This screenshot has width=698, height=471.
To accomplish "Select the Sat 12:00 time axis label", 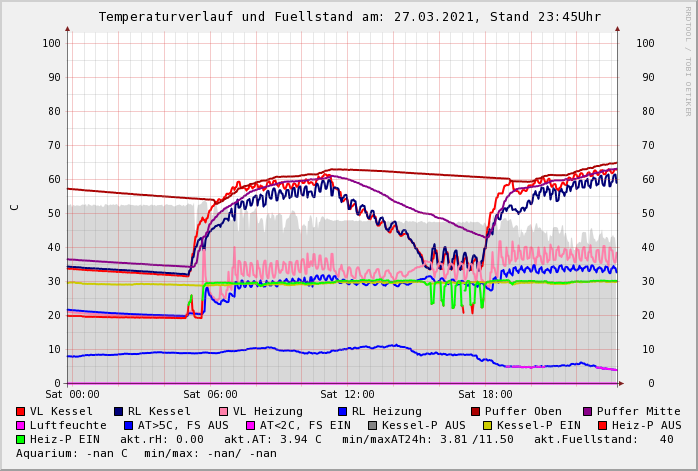I will click(347, 394).
